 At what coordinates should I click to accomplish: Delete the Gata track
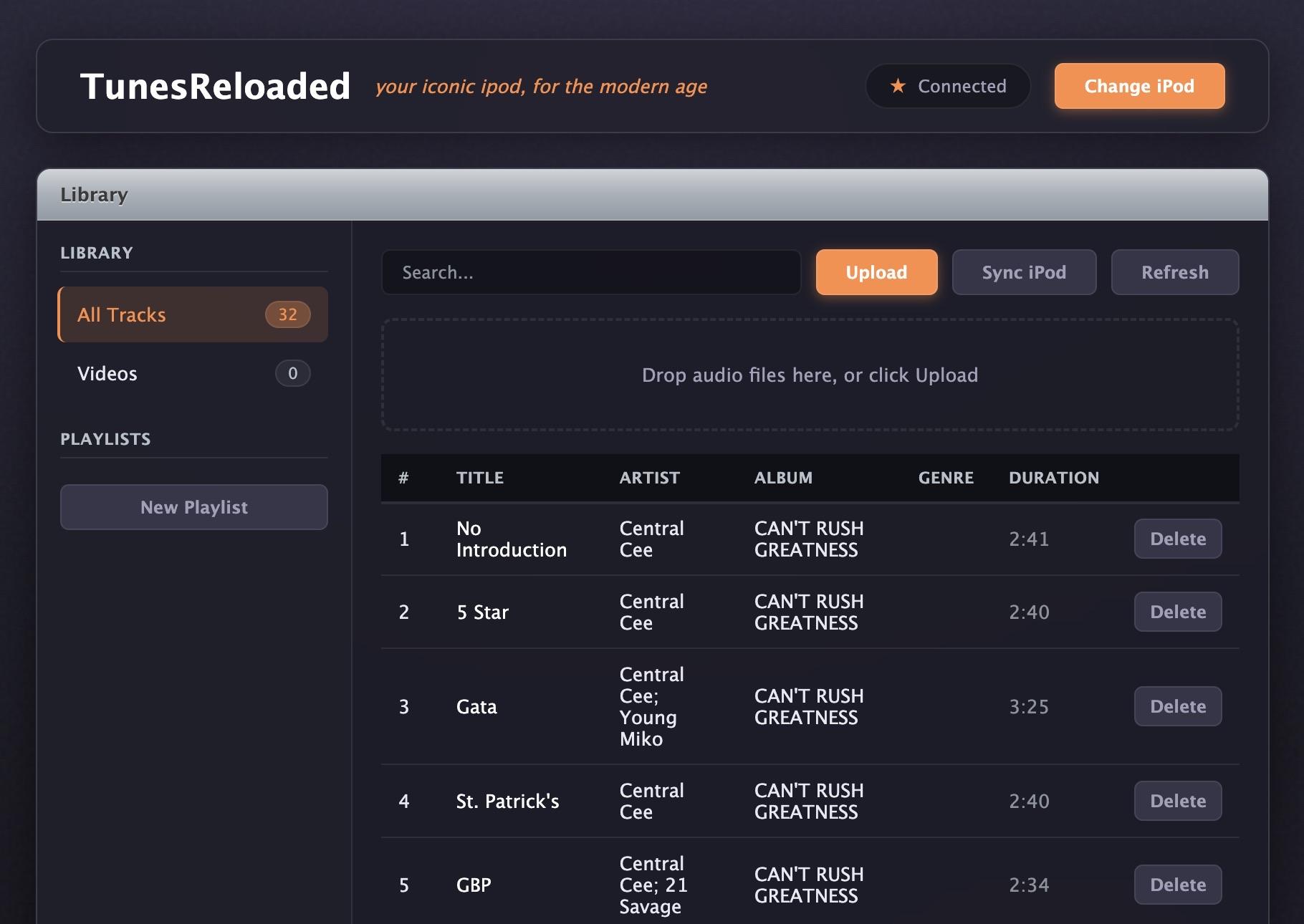click(1178, 706)
